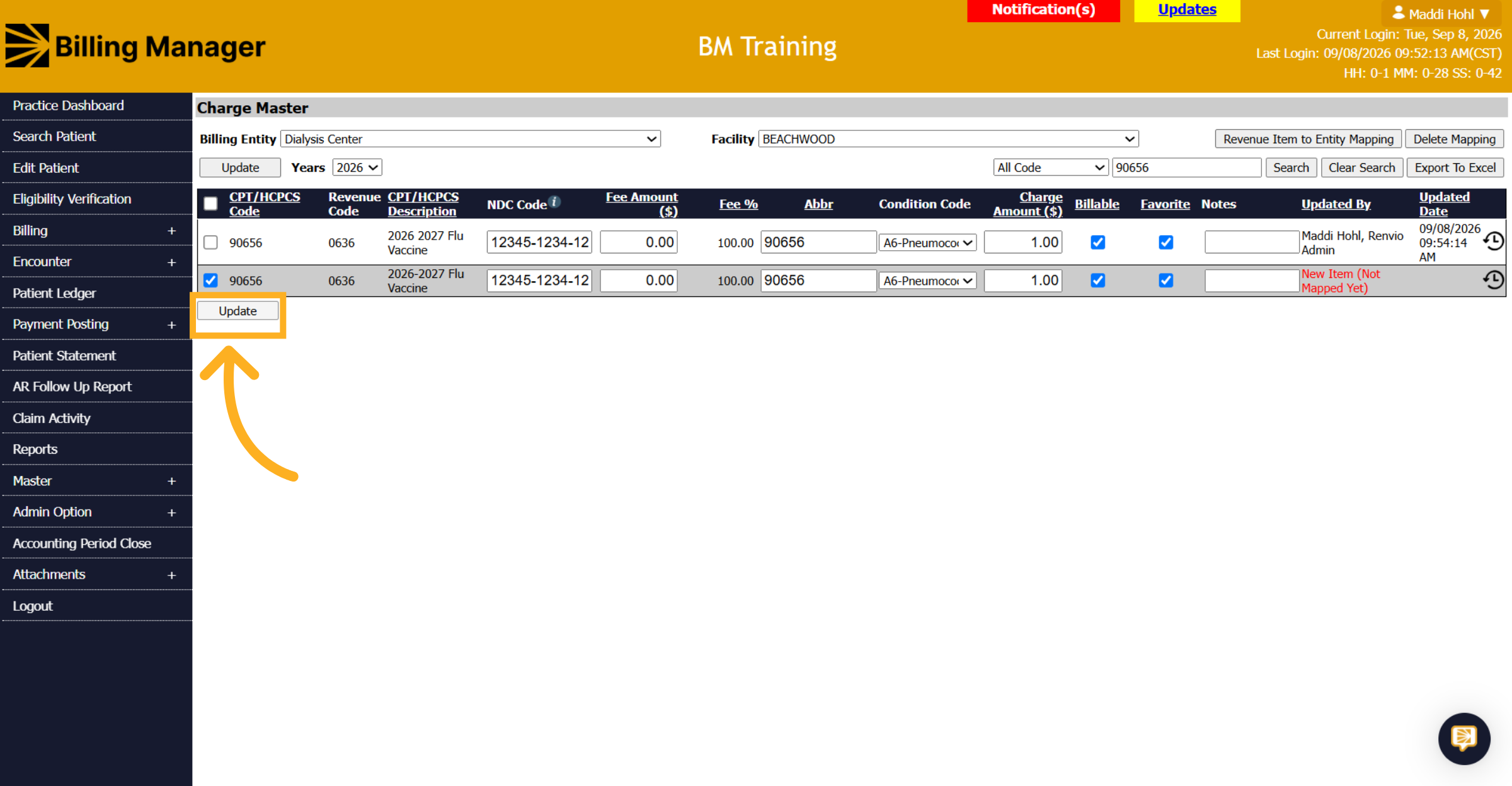This screenshot has height=786, width=1512.
Task: Expand the Payment Posting plus icon
Action: click(171, 325)
